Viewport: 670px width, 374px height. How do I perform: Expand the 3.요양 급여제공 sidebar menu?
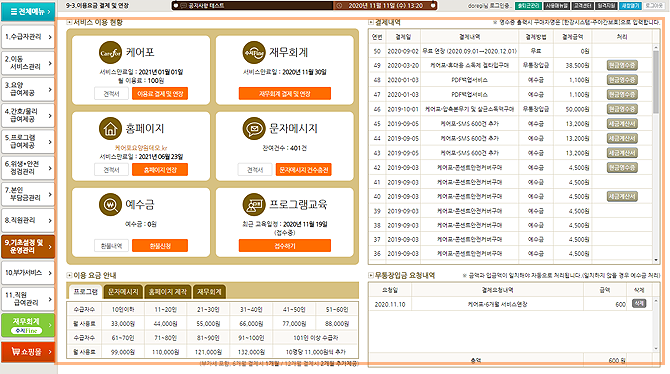[x=28, y=89]
